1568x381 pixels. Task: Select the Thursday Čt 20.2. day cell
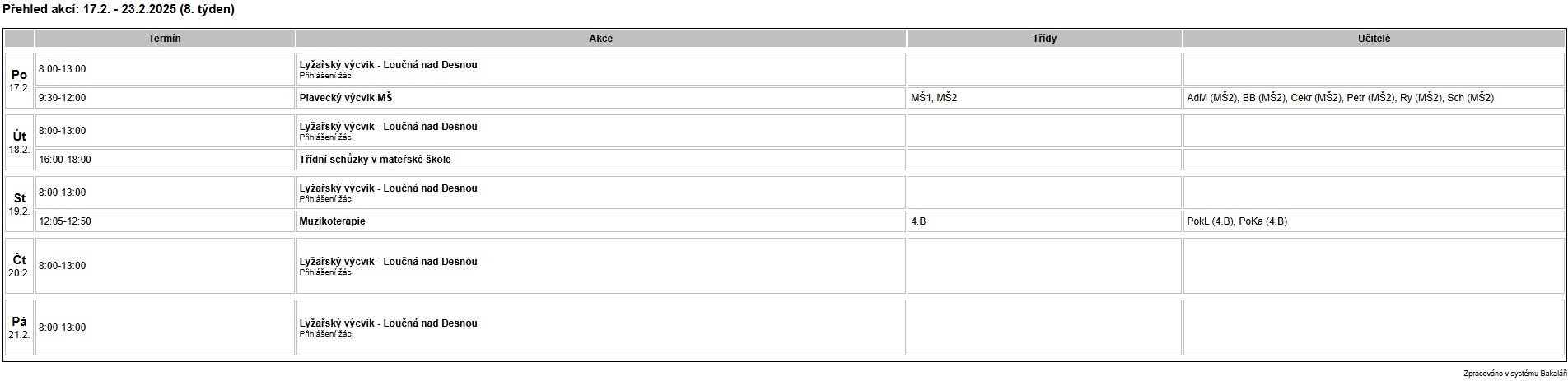coord(20,266)
